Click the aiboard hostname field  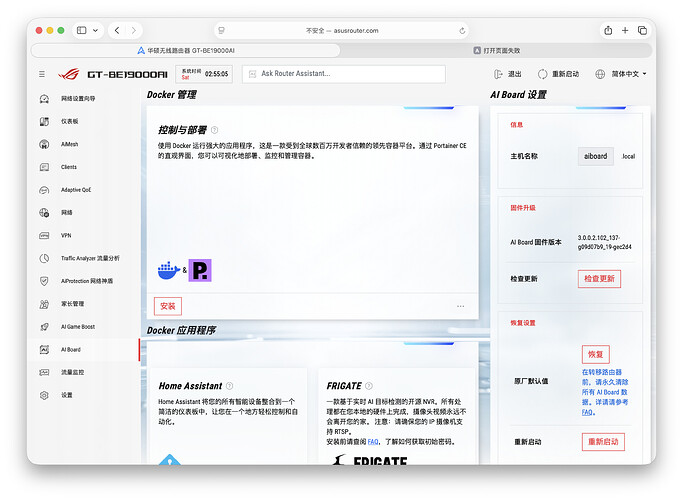coord(595,156)
